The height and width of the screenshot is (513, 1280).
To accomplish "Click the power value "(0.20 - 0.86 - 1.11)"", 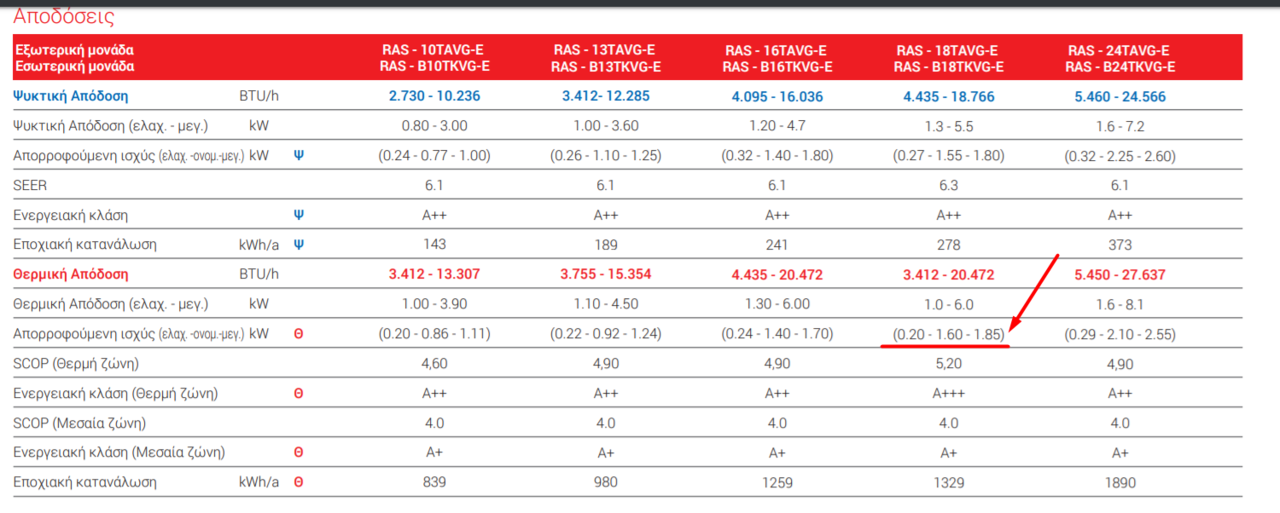I will [434, 333].
